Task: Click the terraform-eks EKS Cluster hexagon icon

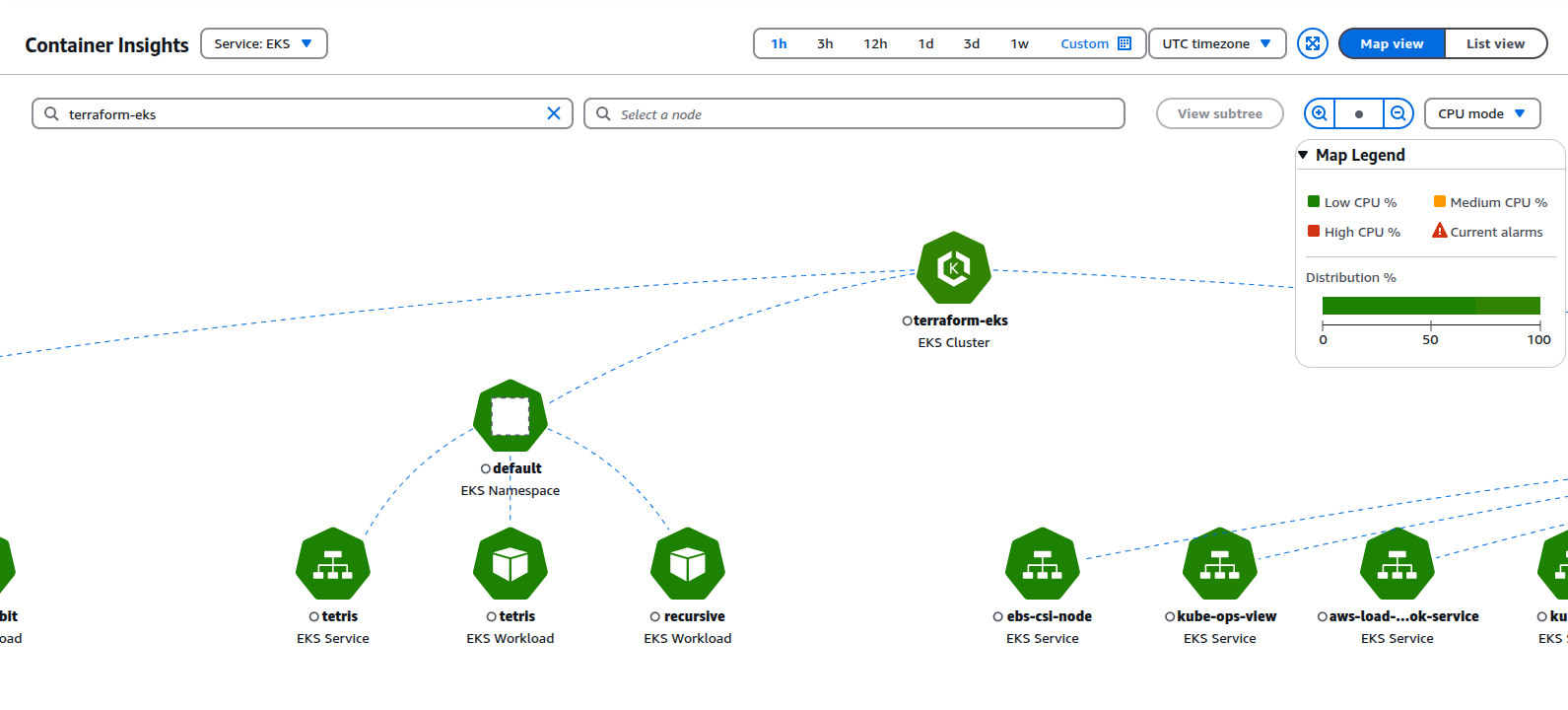Action: coord(954,268)
